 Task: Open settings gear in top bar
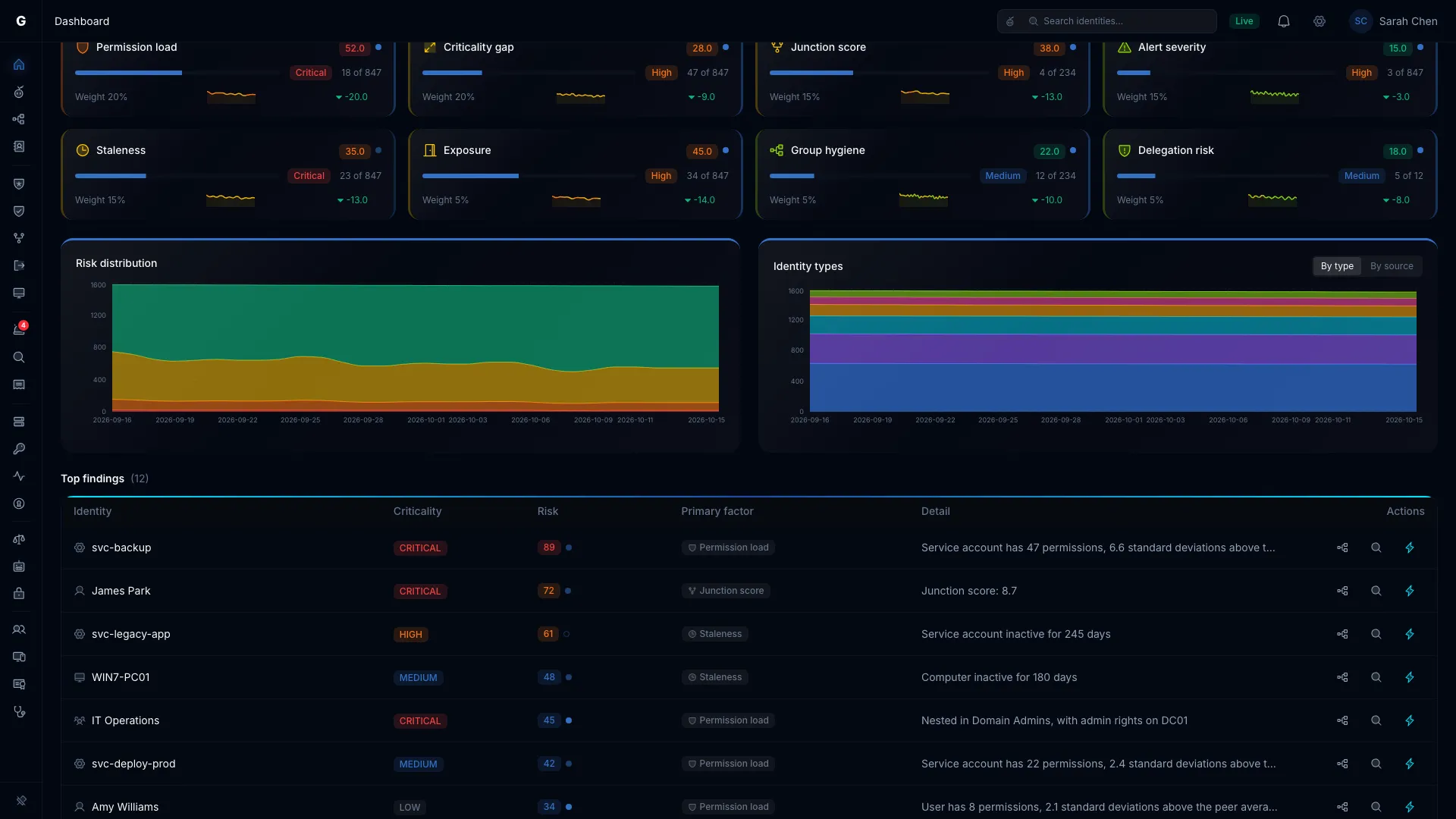[1319, 21]
